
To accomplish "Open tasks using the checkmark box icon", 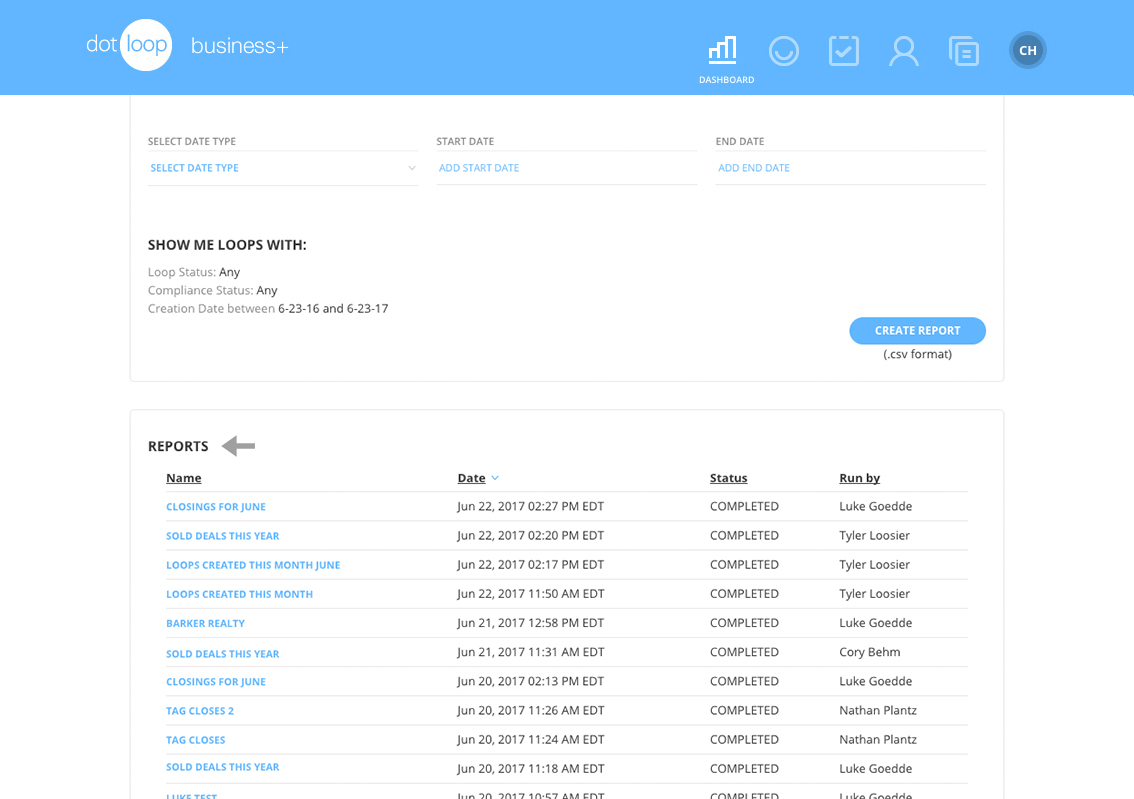I will tap(844, 50).
